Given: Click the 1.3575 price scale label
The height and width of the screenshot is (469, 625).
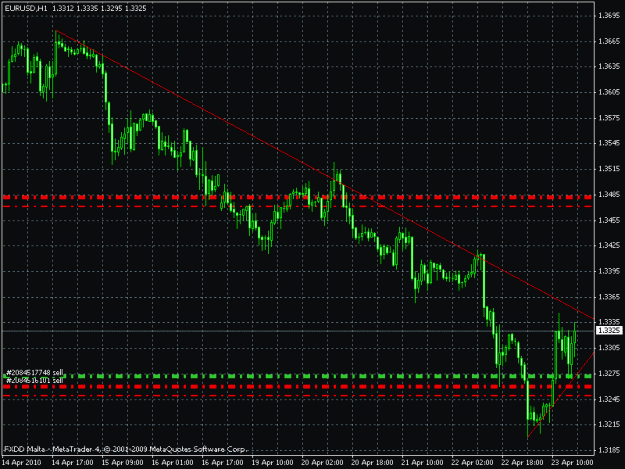Looking at the screenshot, I should tap(609, 118).
